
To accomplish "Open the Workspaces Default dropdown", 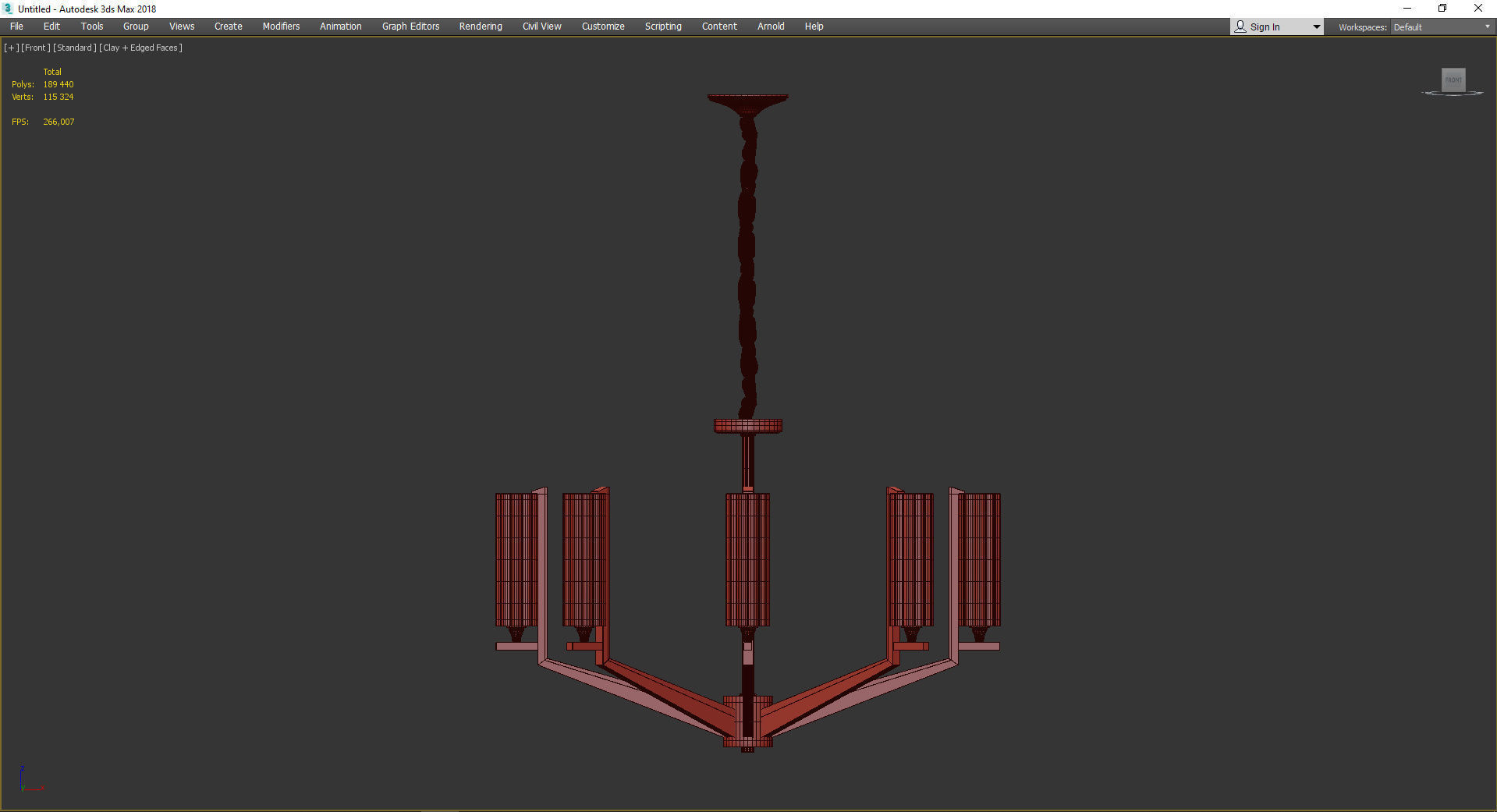I will [x=1442, y=27].
